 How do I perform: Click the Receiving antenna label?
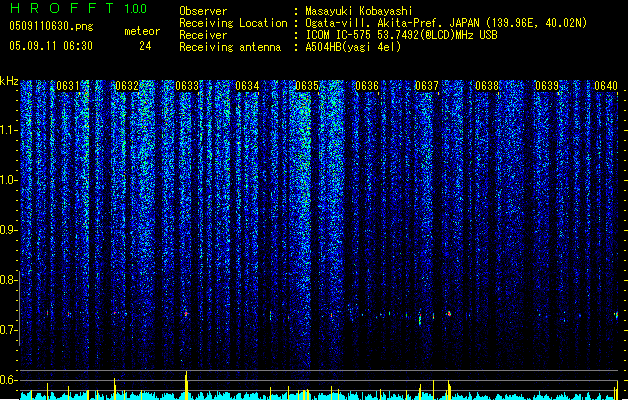pos(230,47)
